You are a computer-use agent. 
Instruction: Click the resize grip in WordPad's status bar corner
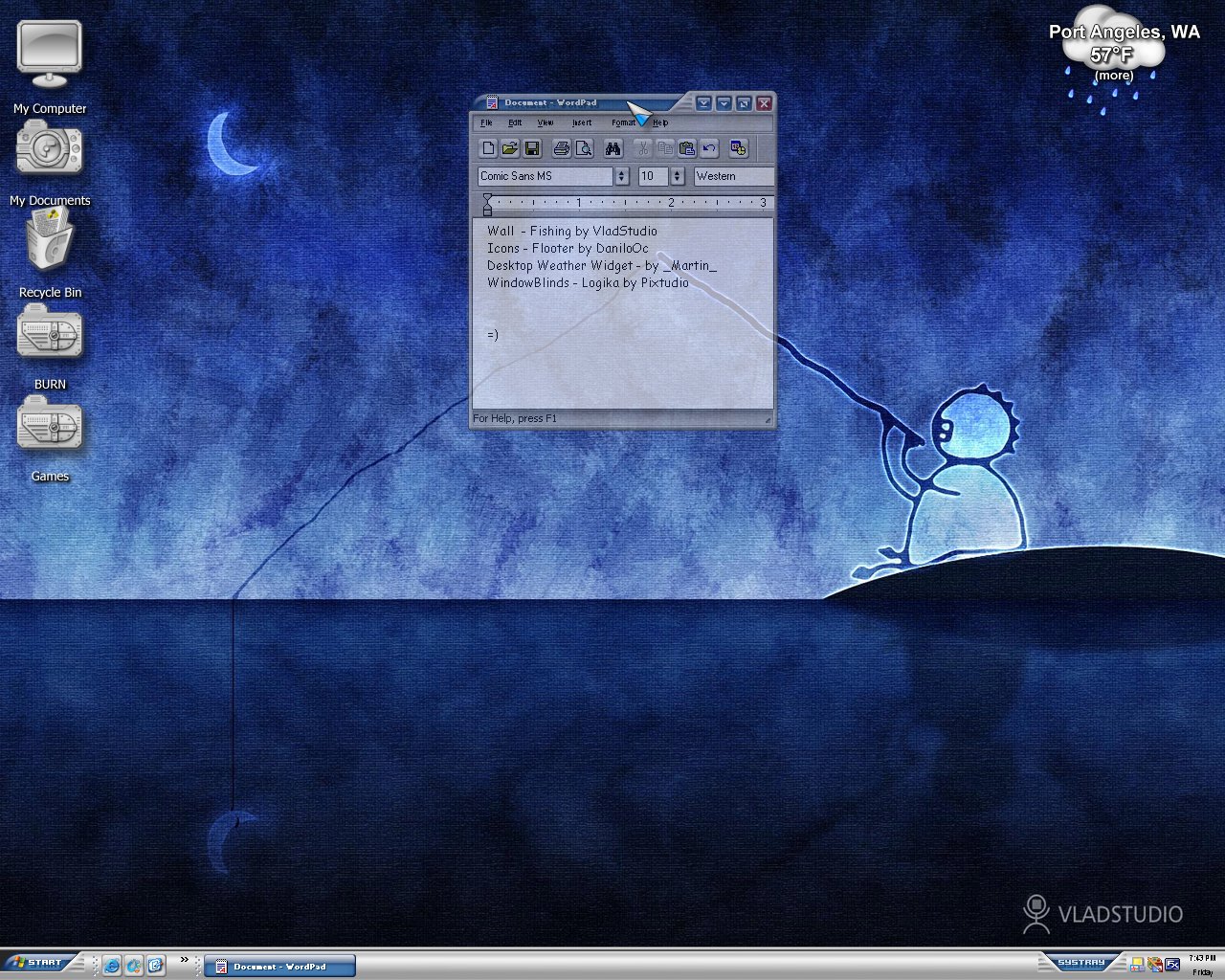(768, 420)
